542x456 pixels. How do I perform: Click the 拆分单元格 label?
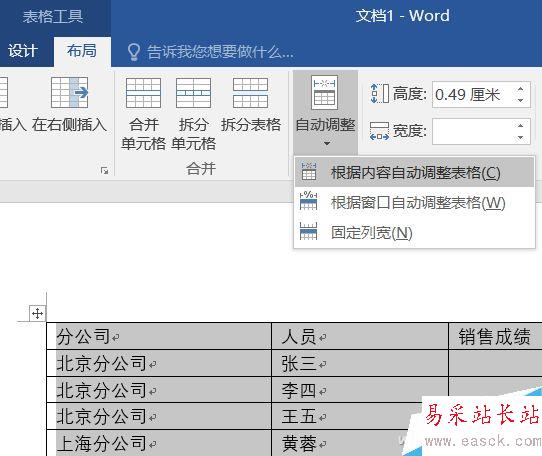tap(193, 134)
